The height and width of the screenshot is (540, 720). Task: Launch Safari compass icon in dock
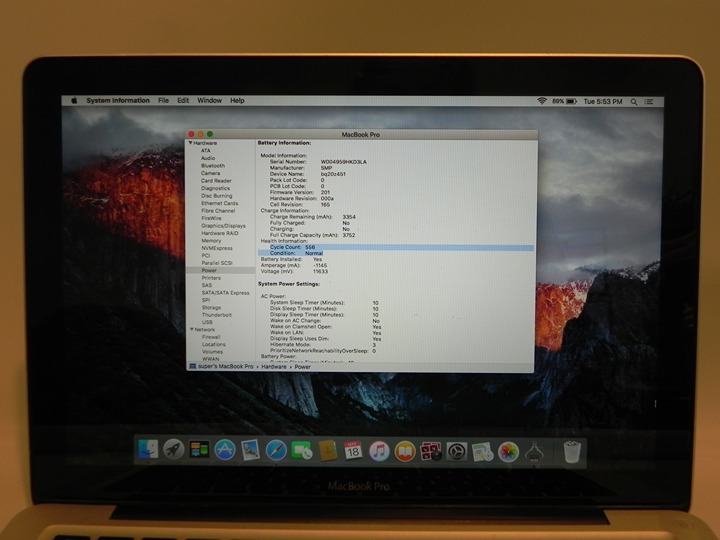pyautogui.click(x=276, y=450)
